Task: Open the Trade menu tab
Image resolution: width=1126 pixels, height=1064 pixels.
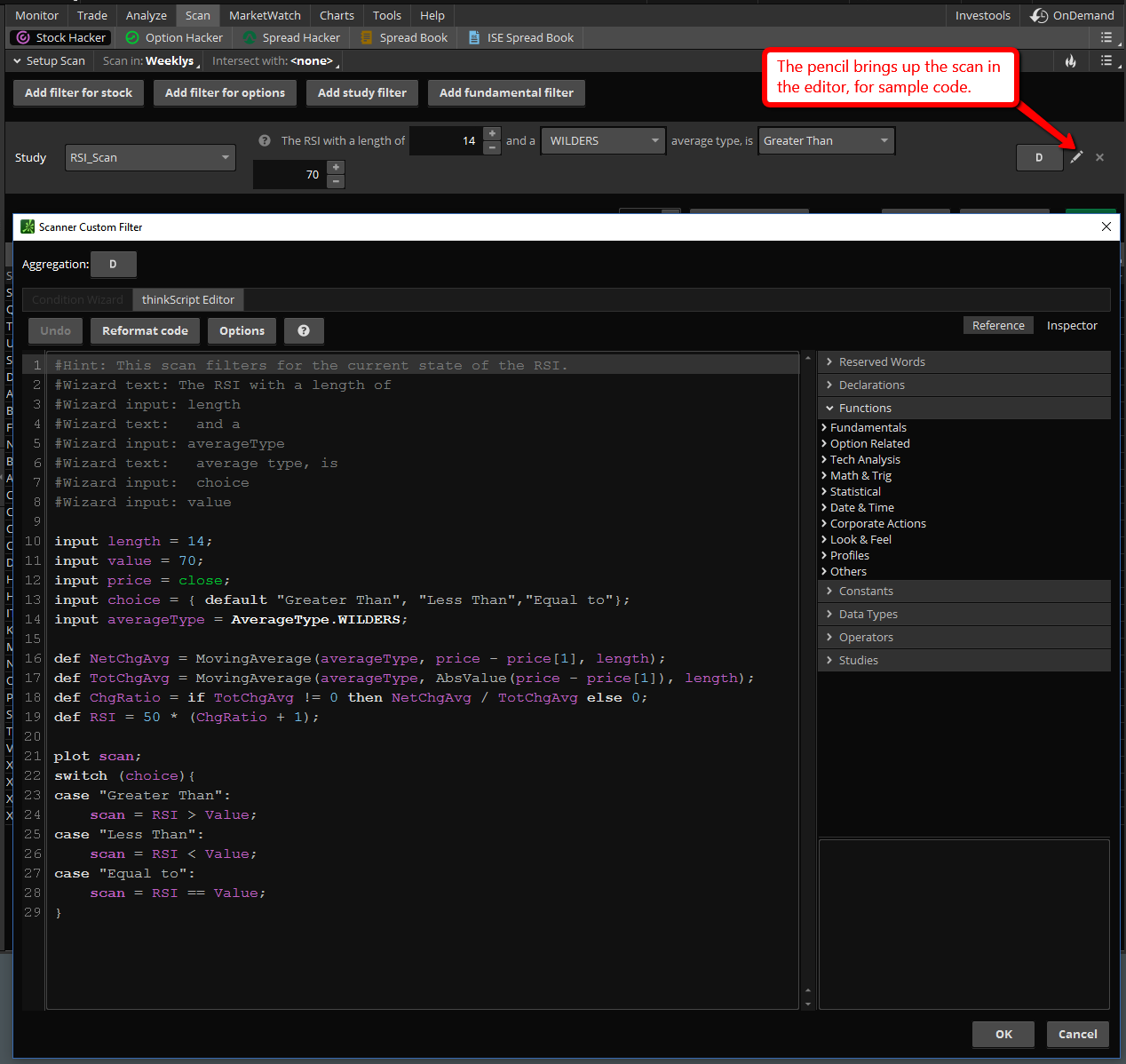Action: coord(91,15)
